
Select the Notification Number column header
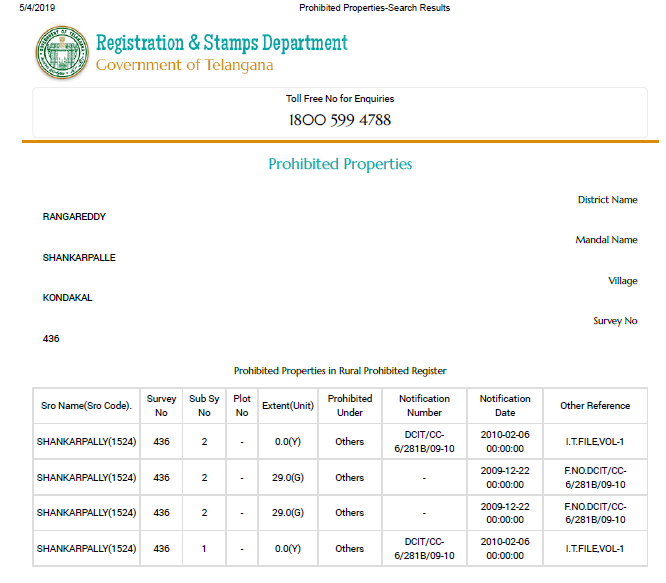[424, 405]
